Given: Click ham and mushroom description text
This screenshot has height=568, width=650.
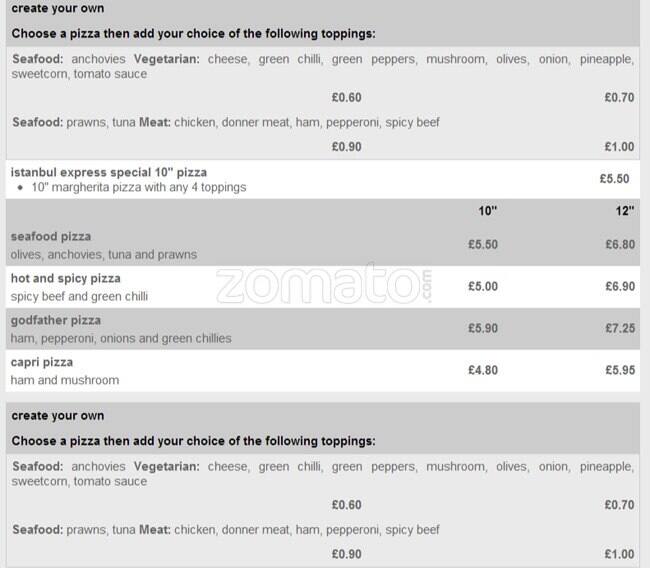Looking at the screenshot, I should [65, 380].
